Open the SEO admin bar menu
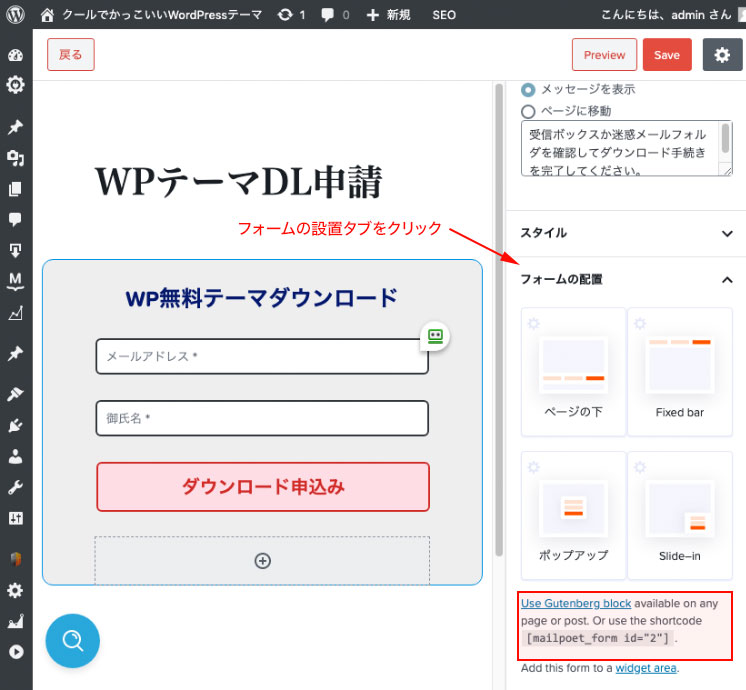This screenshot has width=746, height=690. [444, 15]
